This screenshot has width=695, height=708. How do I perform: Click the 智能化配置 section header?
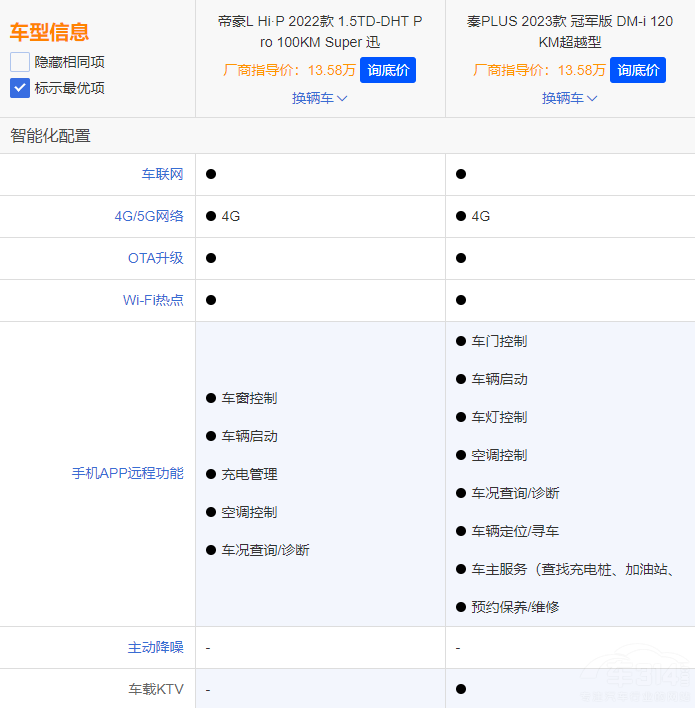coord(50,136)
